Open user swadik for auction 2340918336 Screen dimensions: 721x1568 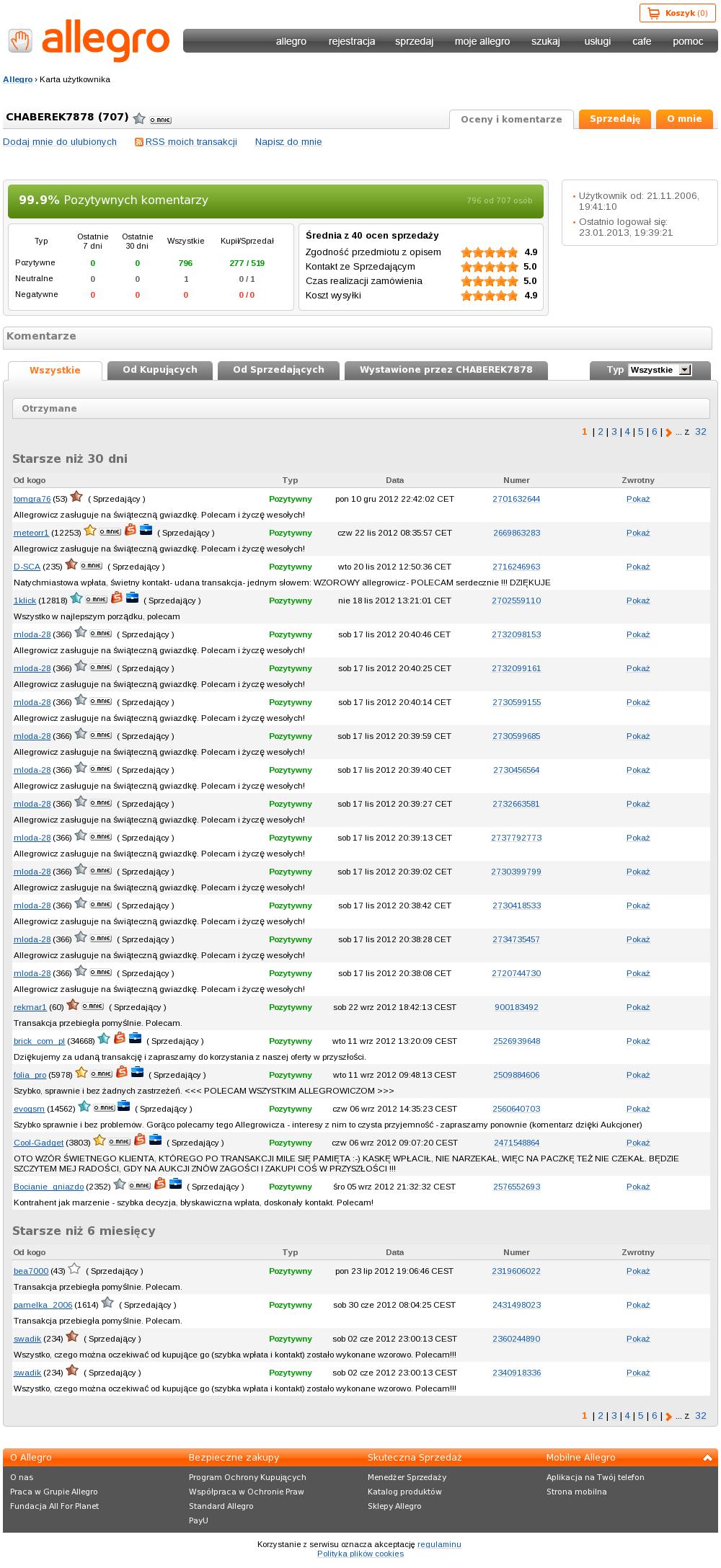(x=27, y=1373)
